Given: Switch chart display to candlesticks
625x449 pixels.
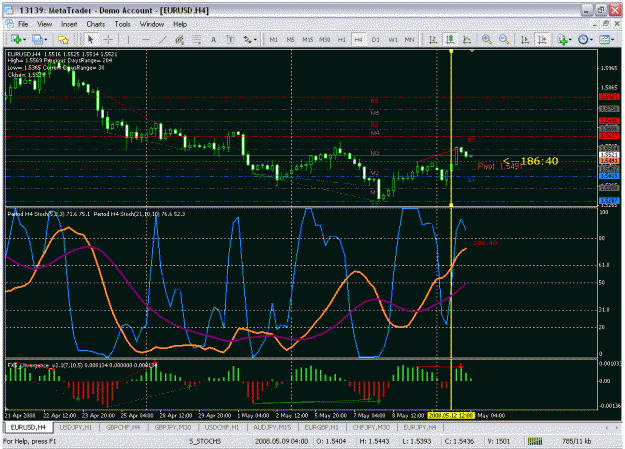Looking at the screenshot, I should pyautogui.click(x=450, y=39).
